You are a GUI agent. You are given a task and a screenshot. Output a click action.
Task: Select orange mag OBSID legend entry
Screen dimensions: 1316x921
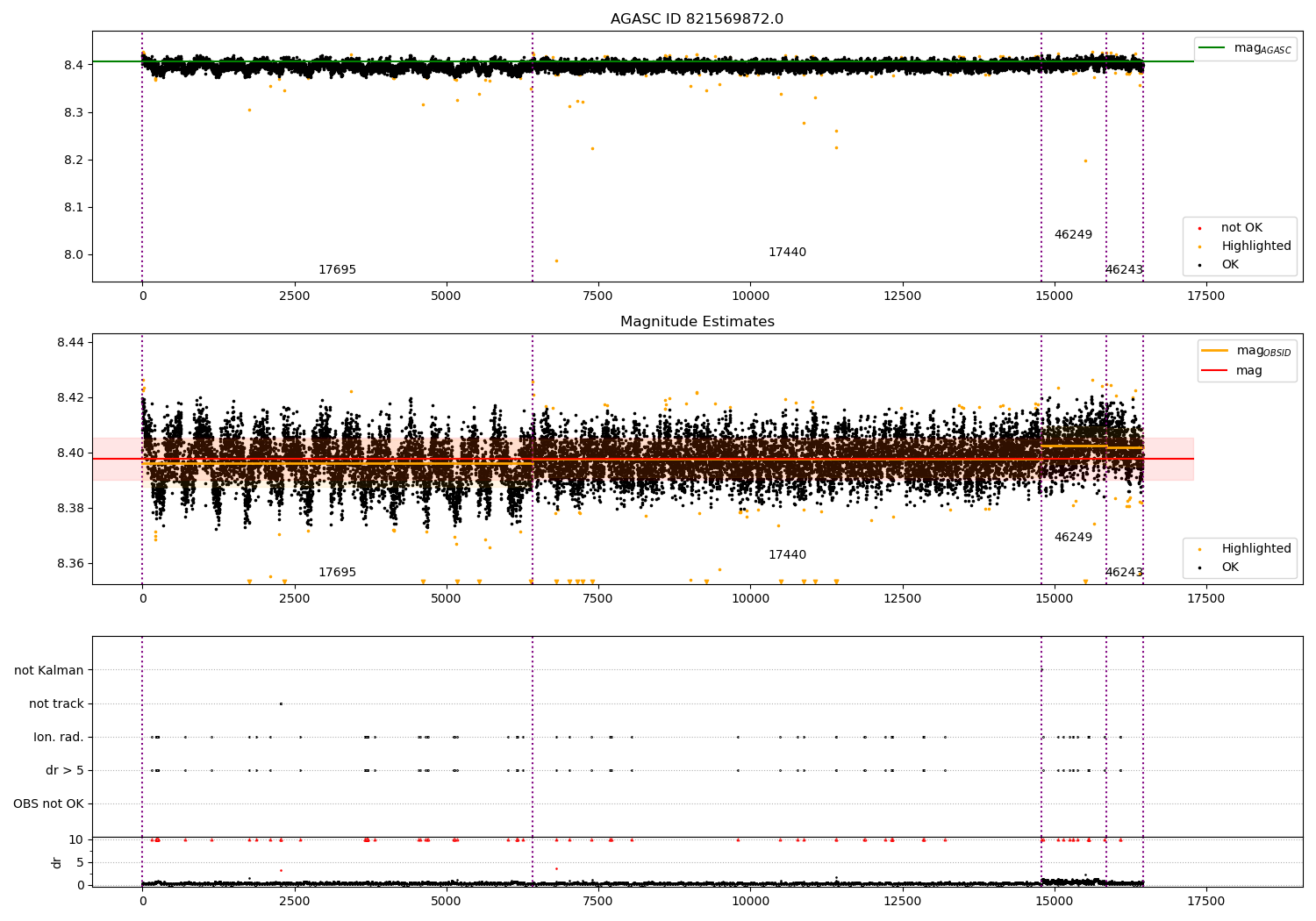click(x=1247, y=351)
